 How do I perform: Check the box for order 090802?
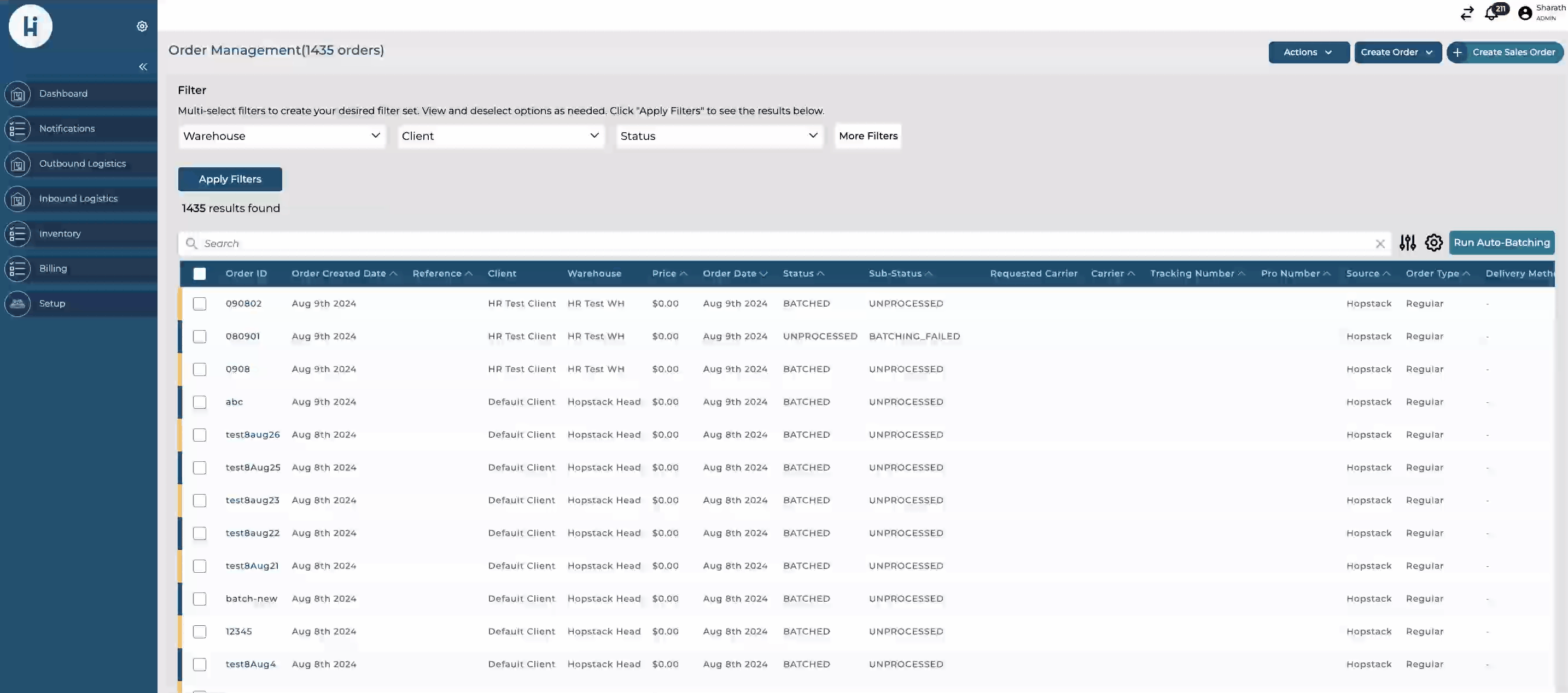200,304
